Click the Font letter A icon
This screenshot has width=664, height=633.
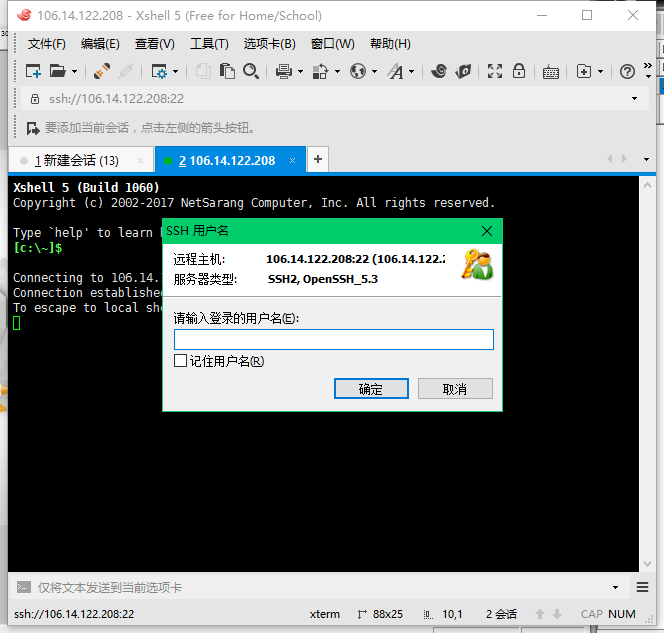(x=396, y=71)
